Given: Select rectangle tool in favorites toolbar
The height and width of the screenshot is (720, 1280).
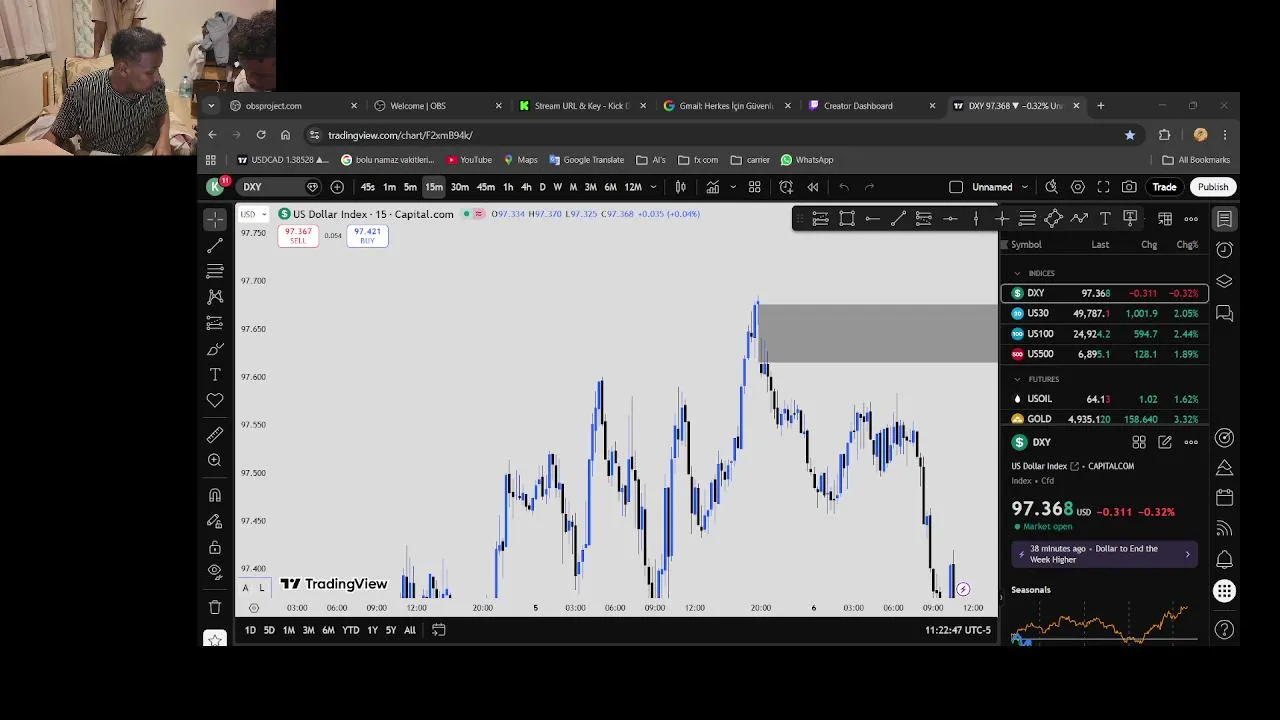Looking at the screenshot, I should click(847, 219).
